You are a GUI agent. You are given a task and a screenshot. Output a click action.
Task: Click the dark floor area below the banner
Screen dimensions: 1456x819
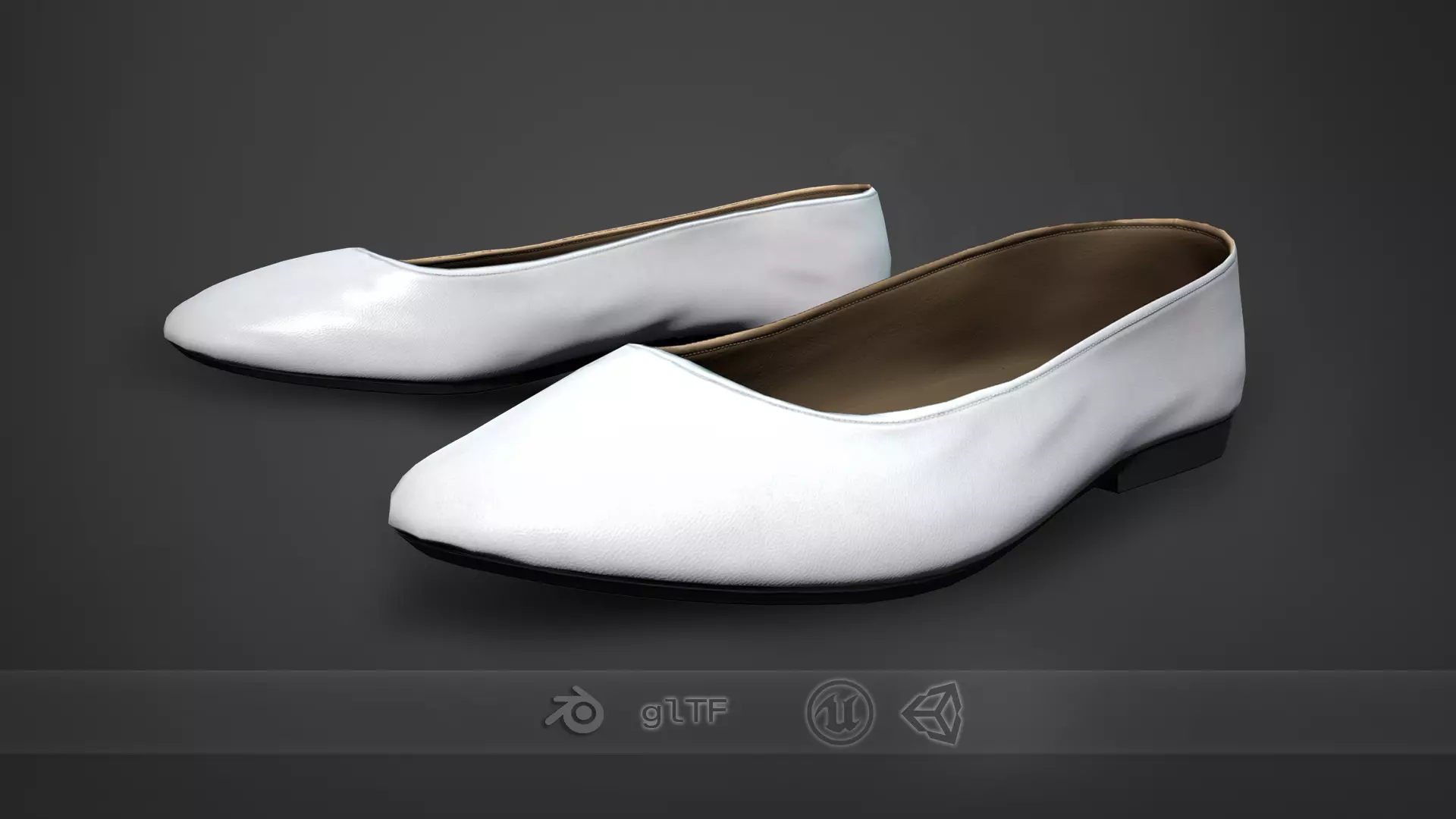[x=728, y=789]
